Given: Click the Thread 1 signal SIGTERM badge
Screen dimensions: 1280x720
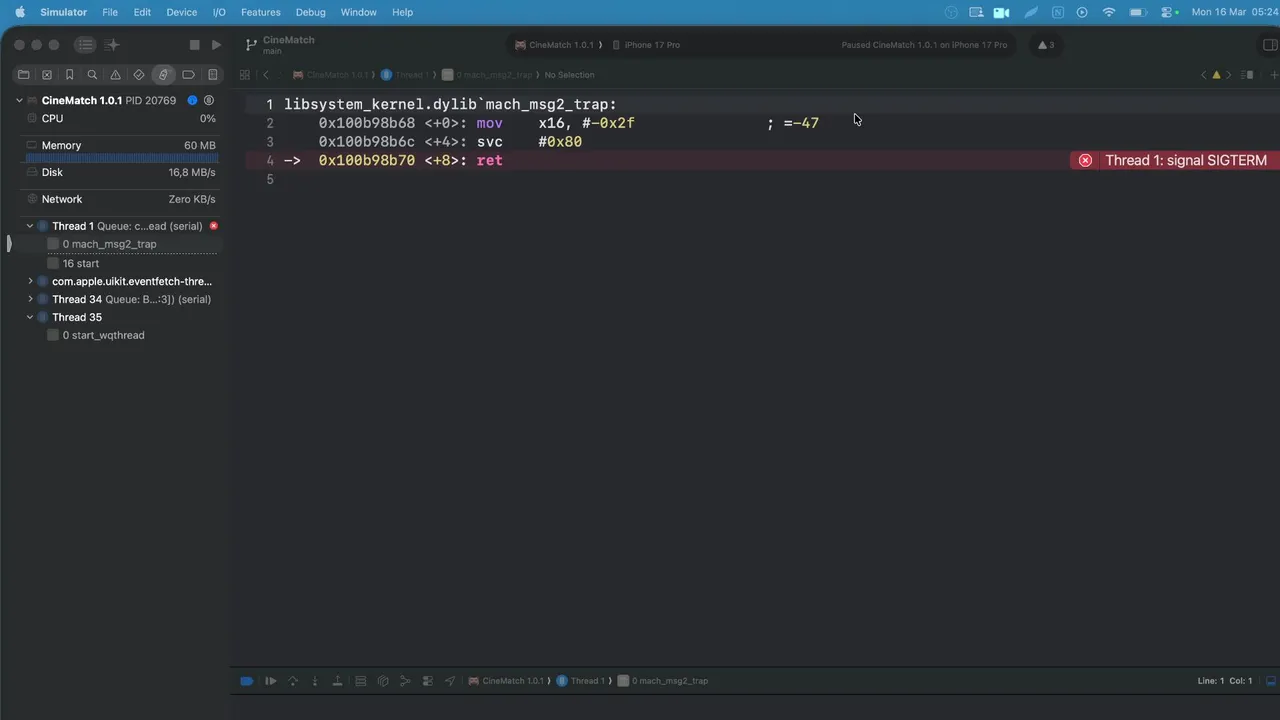Looking at the screenshot, I should point(1175,160).
